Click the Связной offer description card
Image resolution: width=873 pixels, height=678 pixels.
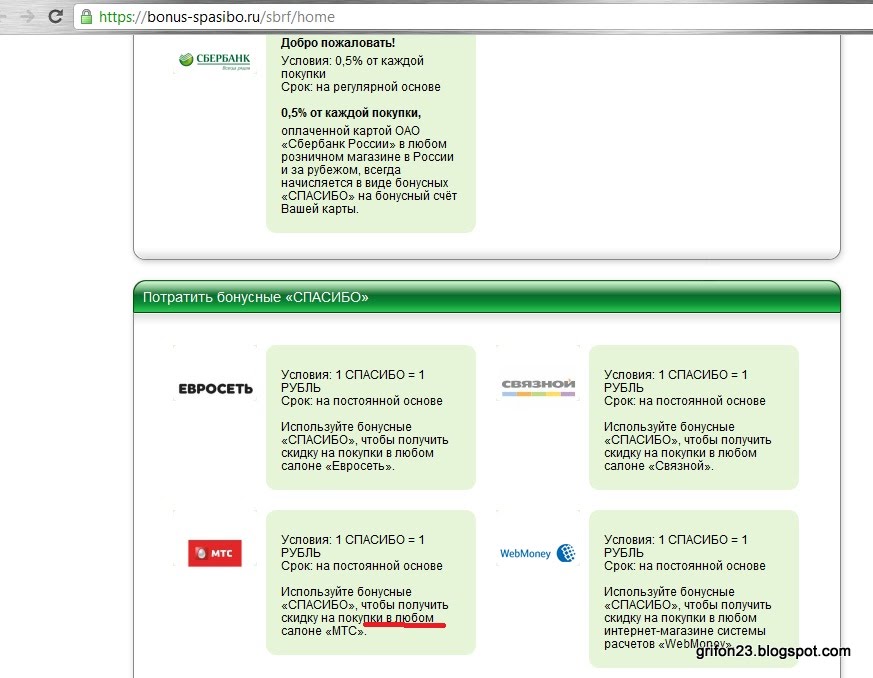(694, 417)
